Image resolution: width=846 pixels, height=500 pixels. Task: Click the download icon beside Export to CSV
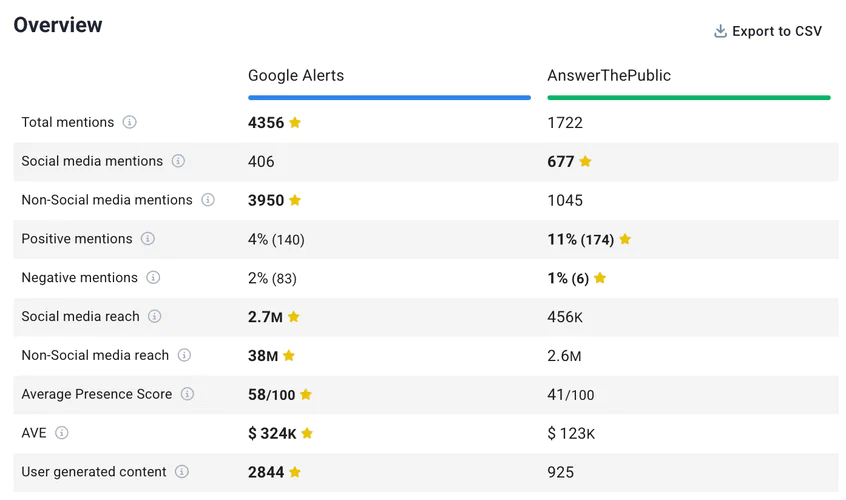click(x=720, y=31)
